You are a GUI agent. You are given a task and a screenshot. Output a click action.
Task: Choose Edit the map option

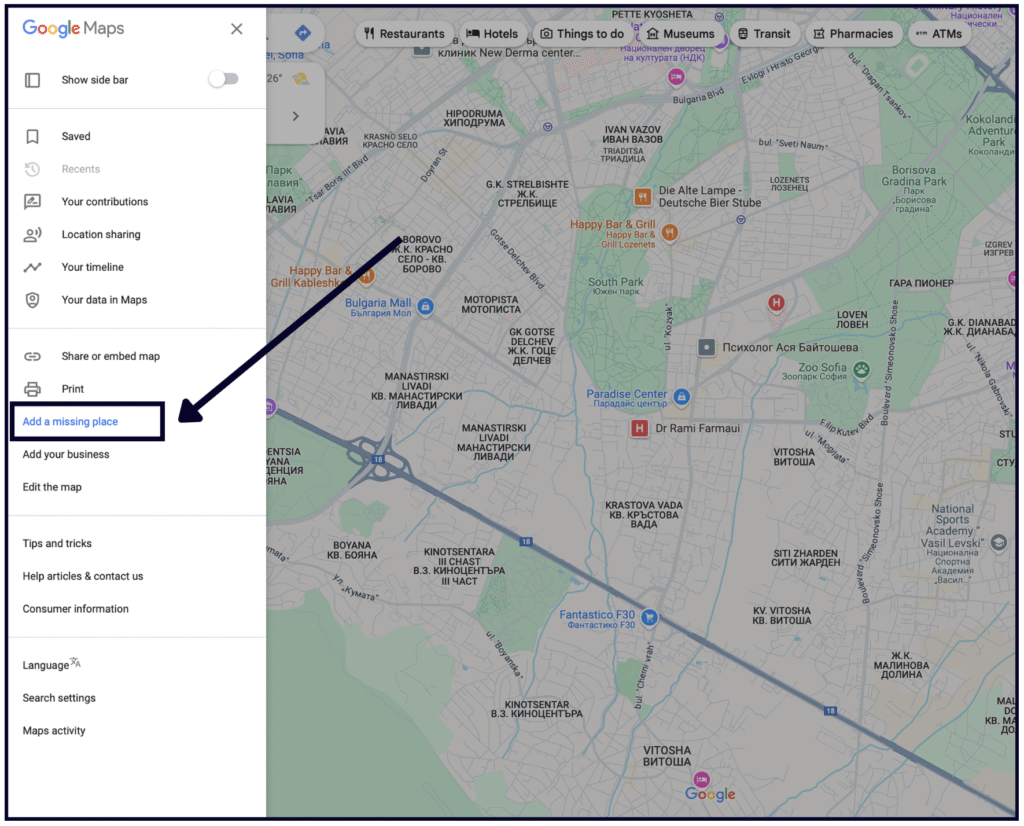[x=52, y=488]
